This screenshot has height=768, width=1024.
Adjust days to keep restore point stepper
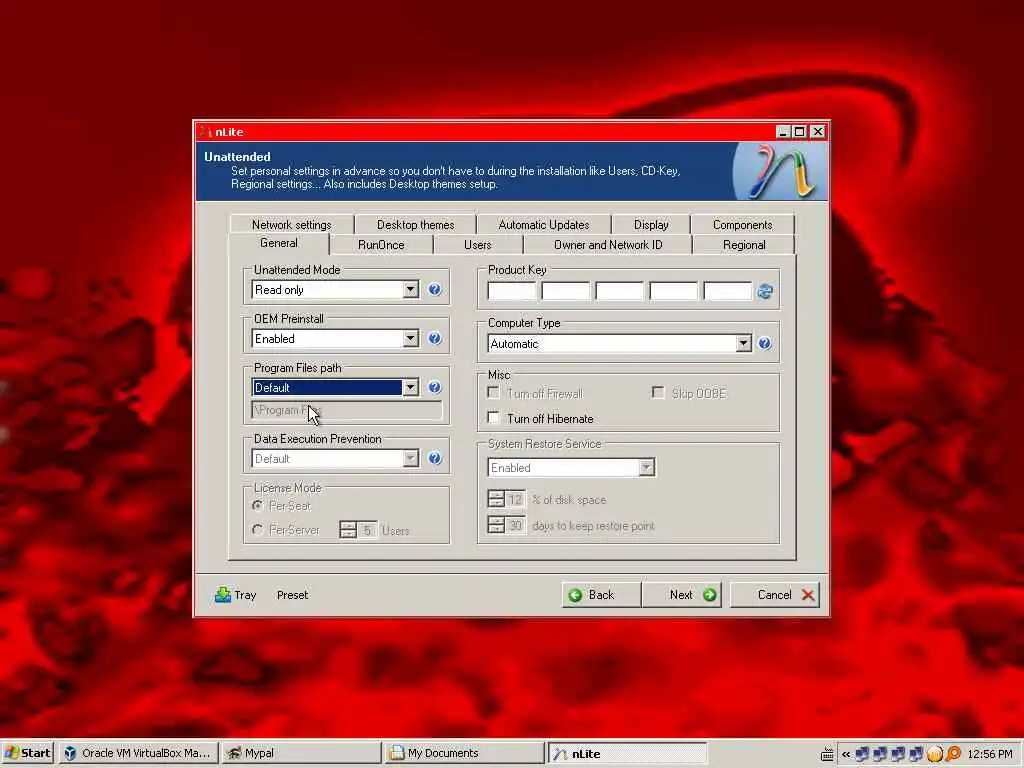click(496, 525)
